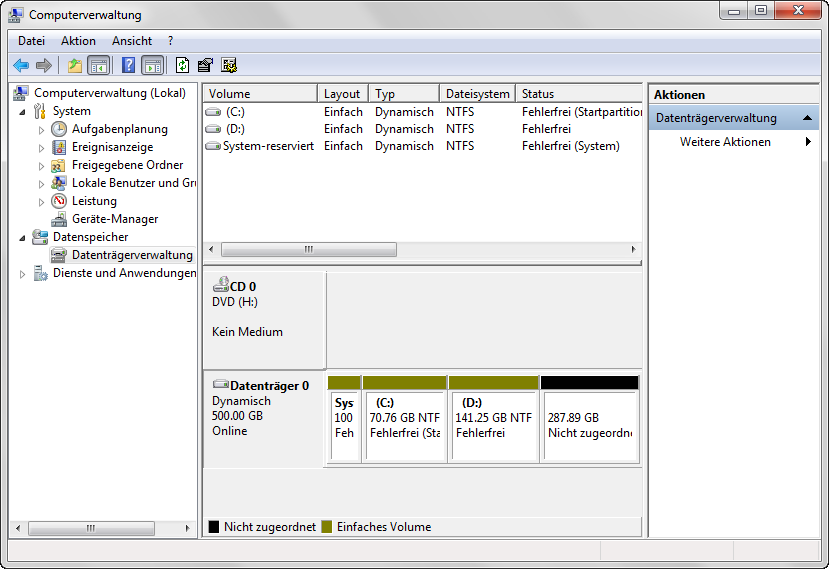Viewport: 829px width, 569px height.
Task: Sort by the Typ column header
Action: click(404, 94)
